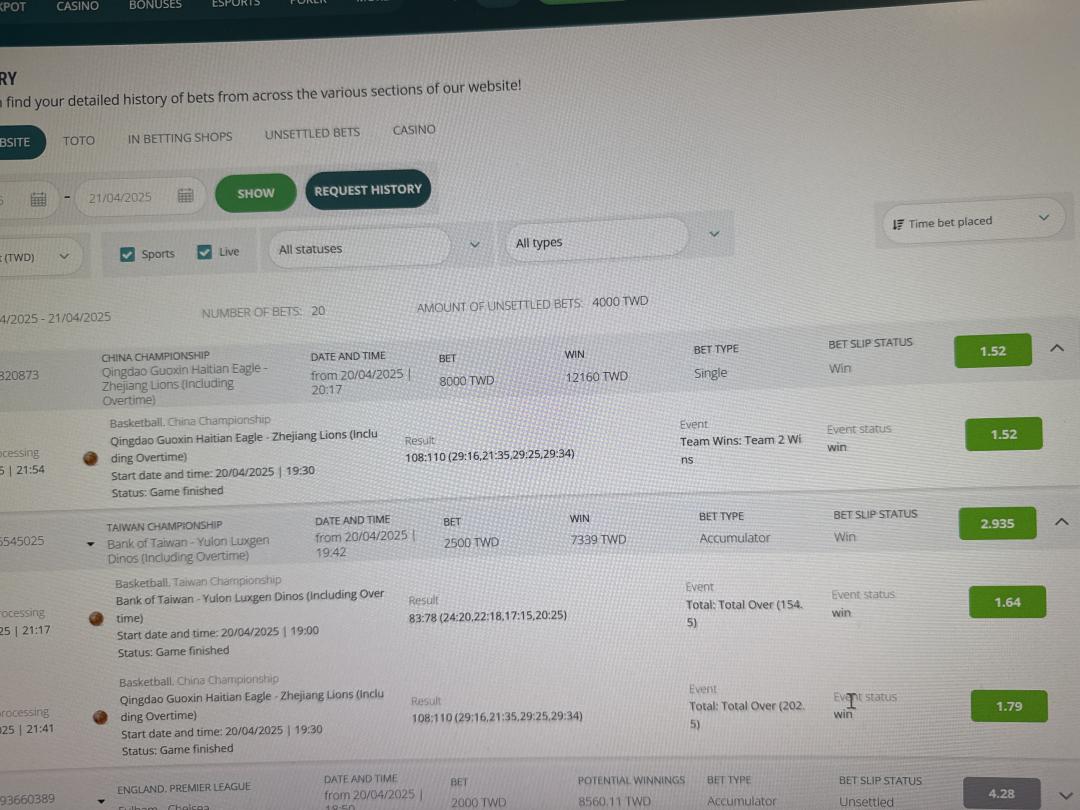The image size is (1080, 810).
Task: Open calendar icon for the start date
Action: (39, 200)
